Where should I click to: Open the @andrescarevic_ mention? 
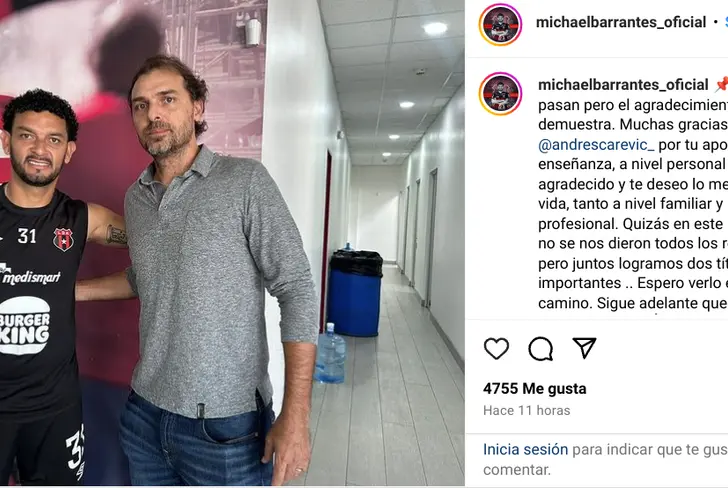(596, 145)
